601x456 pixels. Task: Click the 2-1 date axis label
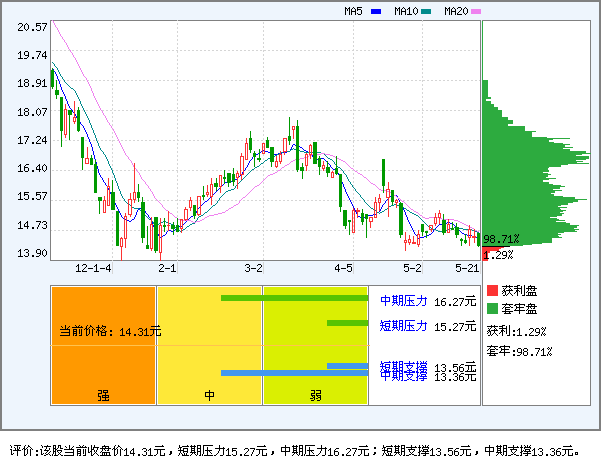167,269
